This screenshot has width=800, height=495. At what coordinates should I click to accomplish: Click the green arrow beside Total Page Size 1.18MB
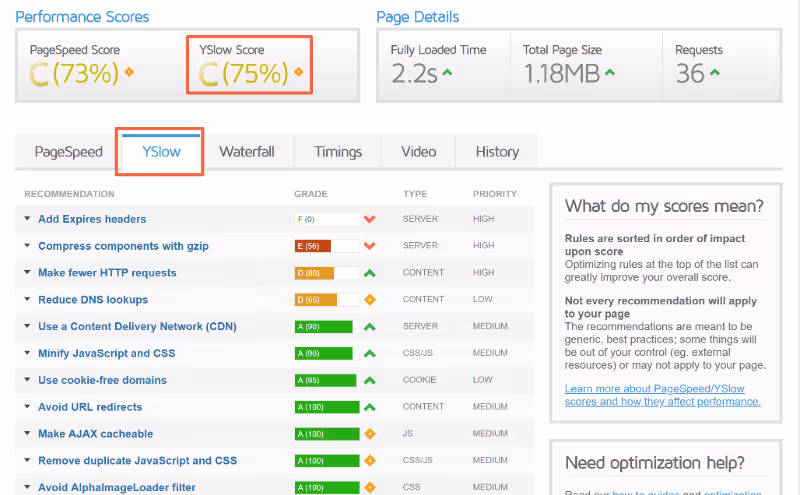coord(610,72)
